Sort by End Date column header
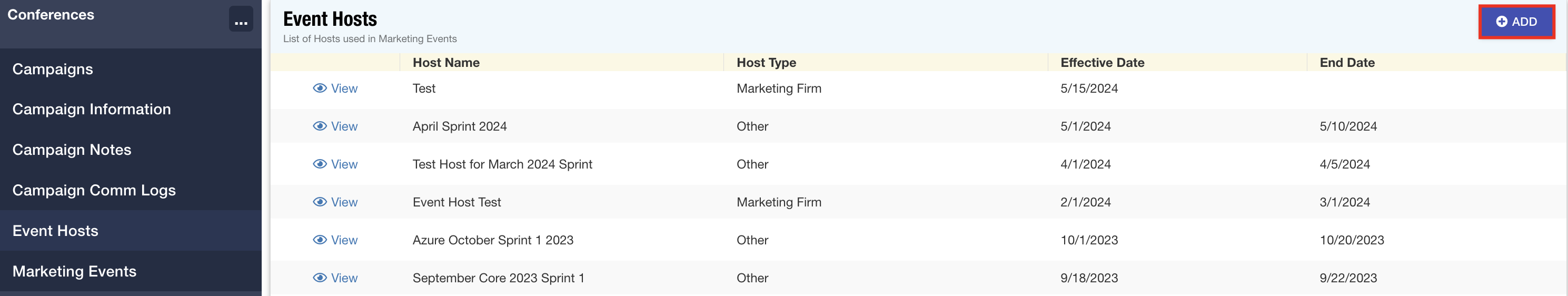The height and width of the screenshot is (296, 1568). [1347, 62]
